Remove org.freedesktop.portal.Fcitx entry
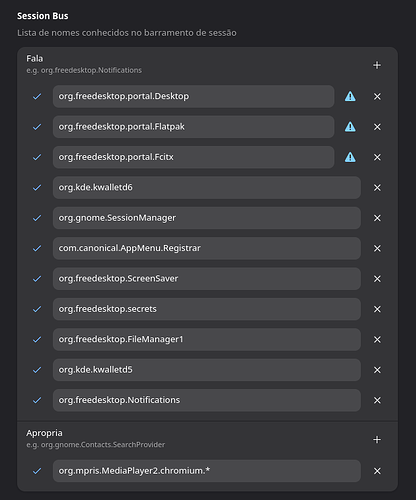Screen dimensions: 416x500 (x=377, y=157)
